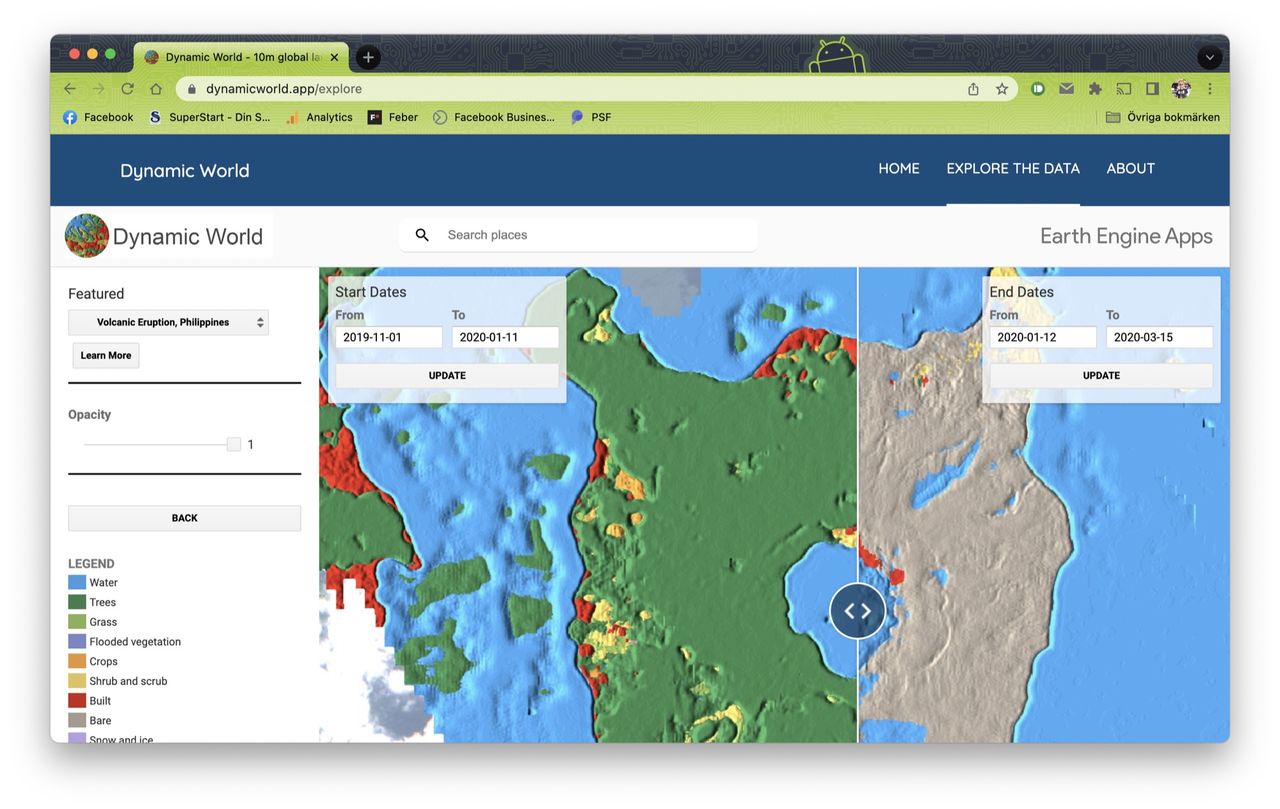
Task: Click the Opacity slider handle
Action: pos(234,445)
